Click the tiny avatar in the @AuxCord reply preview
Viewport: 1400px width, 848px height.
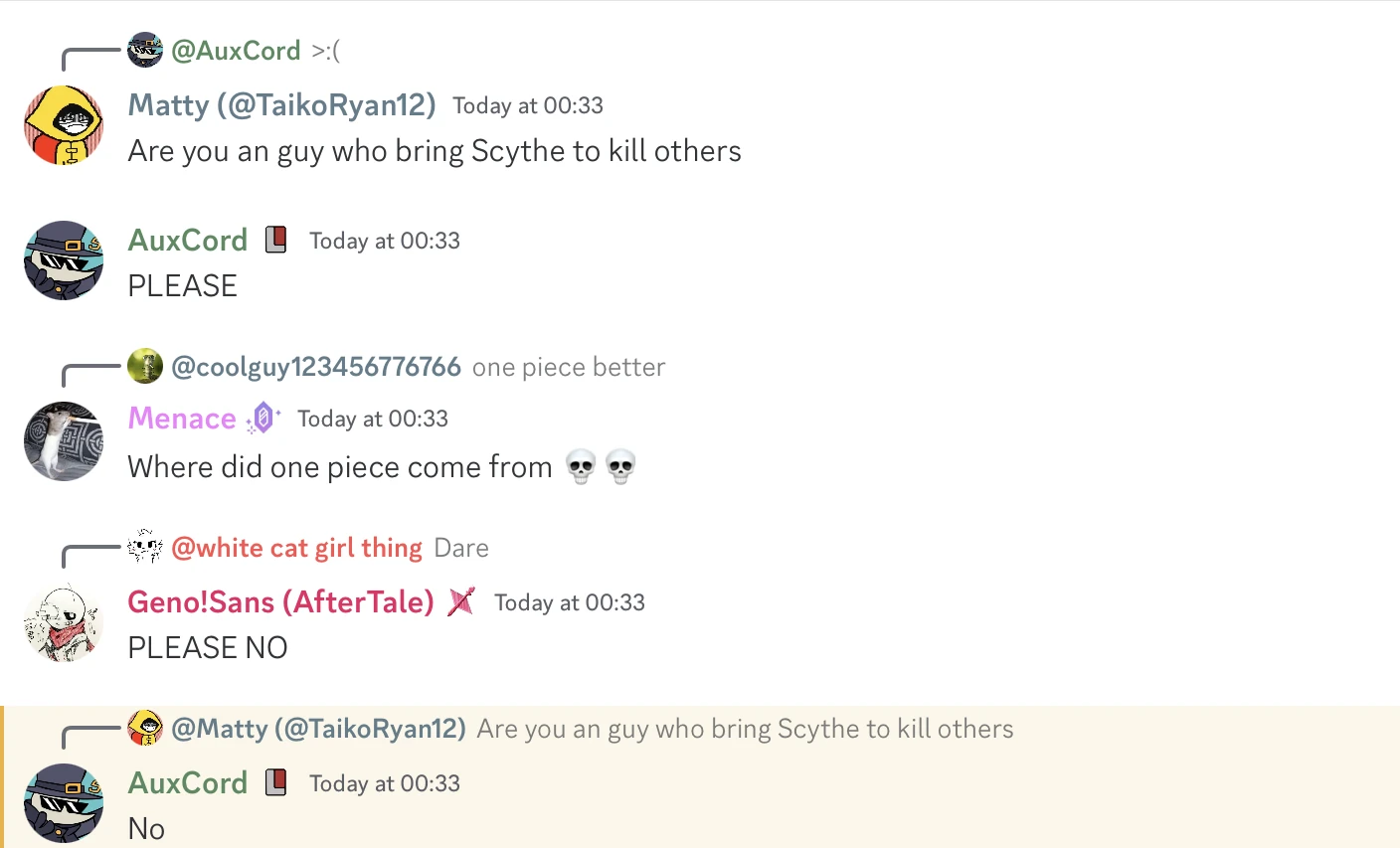coord(145,50)
